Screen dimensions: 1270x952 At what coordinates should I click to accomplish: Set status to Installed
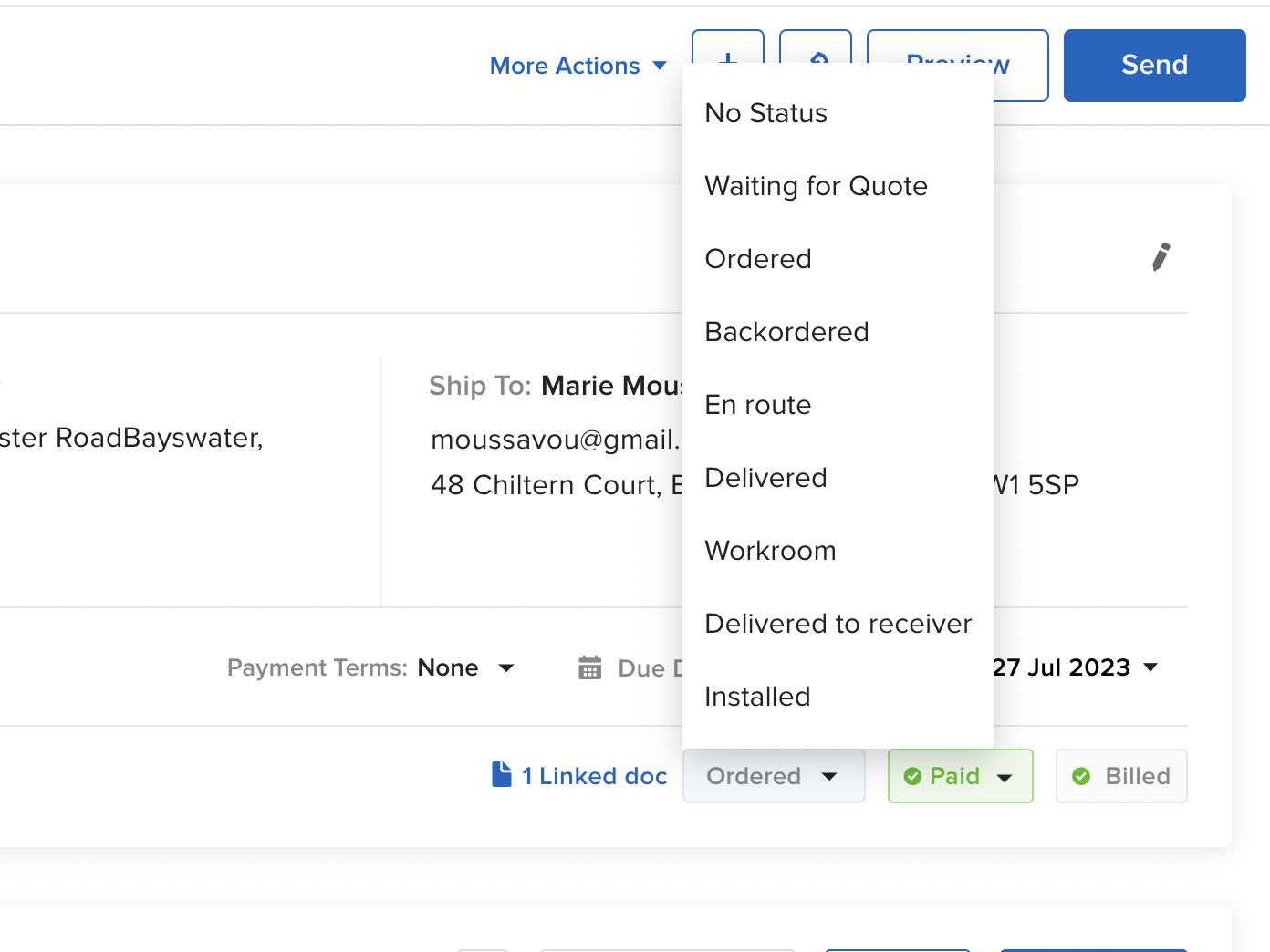click(757, 697)
